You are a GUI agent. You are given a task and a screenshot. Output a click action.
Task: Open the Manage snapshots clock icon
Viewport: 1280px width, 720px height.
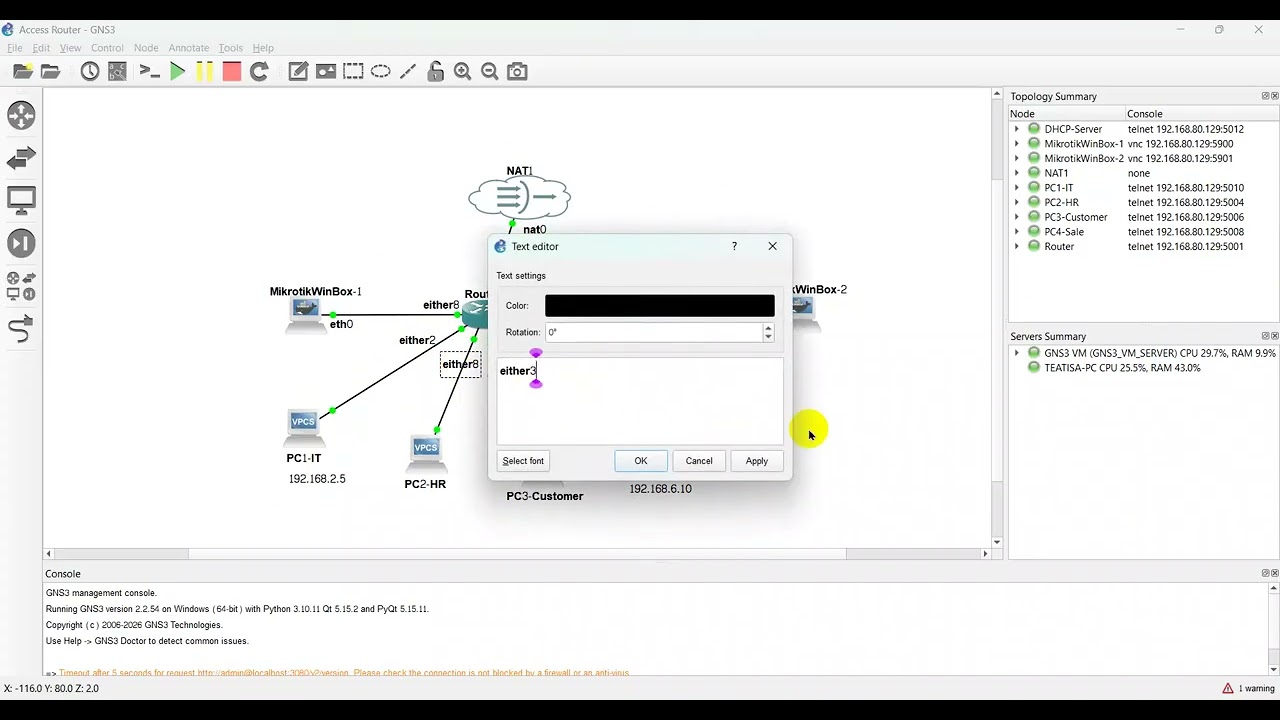(x=90, y=71)
